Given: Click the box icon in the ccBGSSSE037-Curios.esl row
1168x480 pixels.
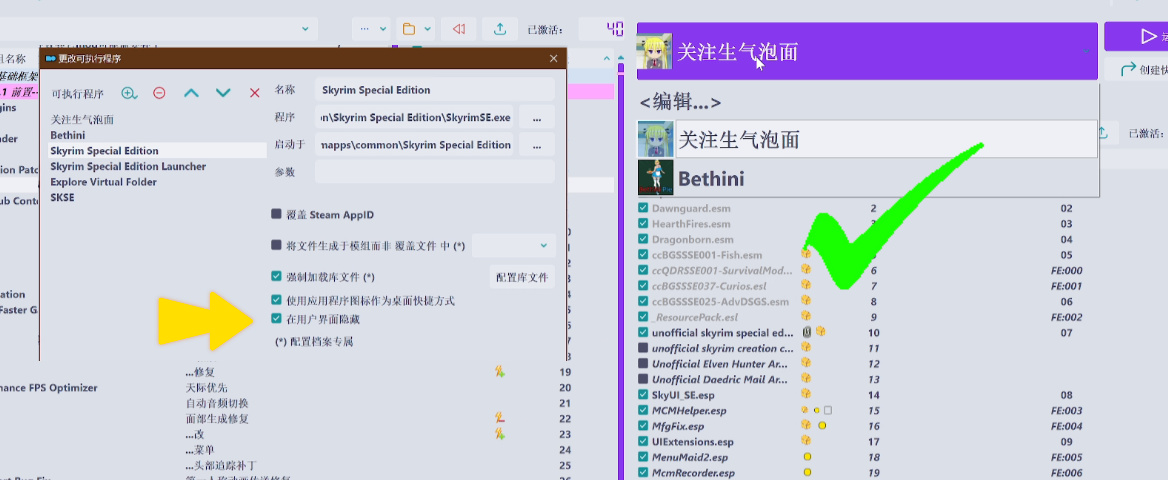Looking at the screenshot, I should pyautogui.click(x=805, y=285).
